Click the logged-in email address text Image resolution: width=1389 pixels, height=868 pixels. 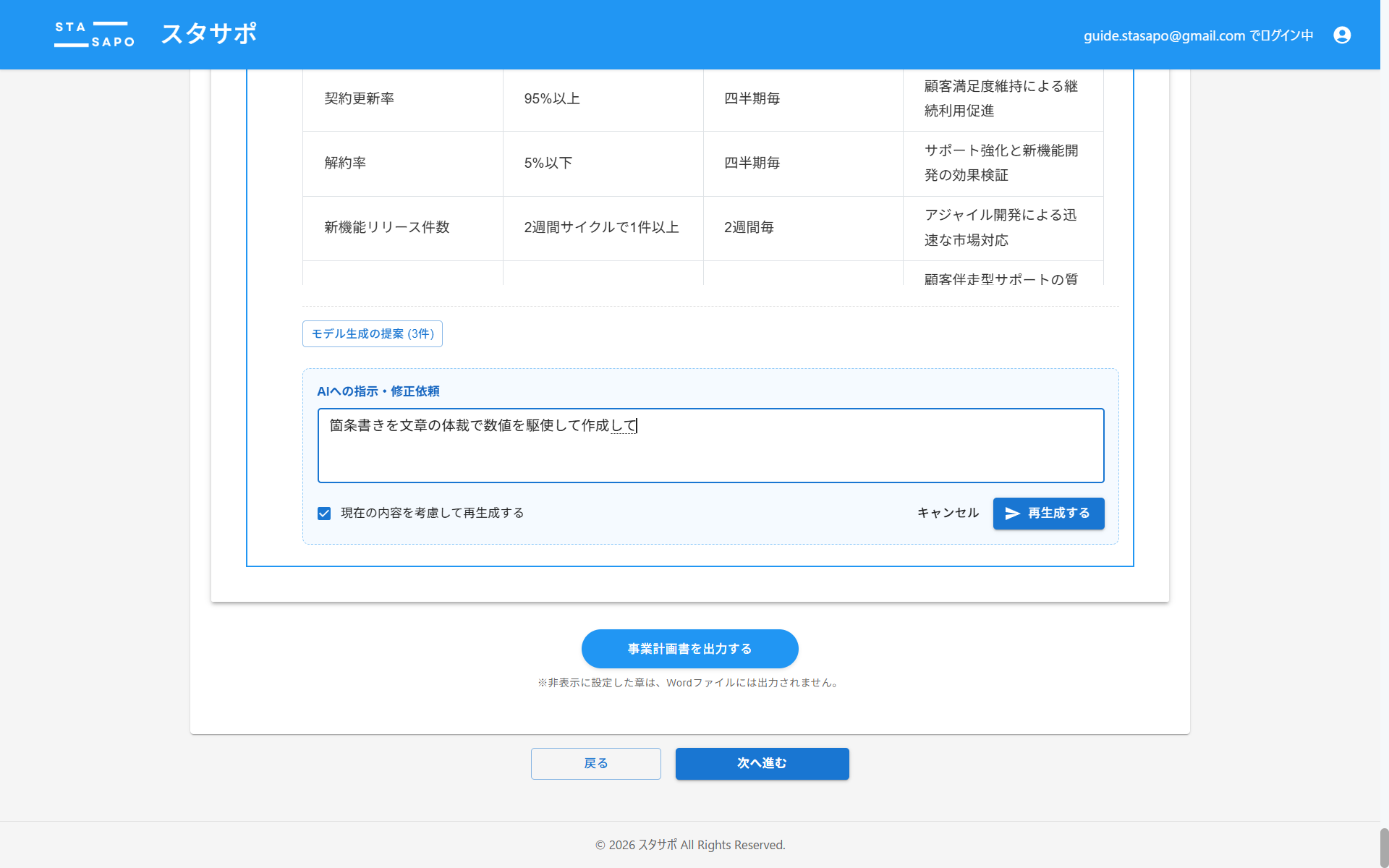click(1164, 35)
